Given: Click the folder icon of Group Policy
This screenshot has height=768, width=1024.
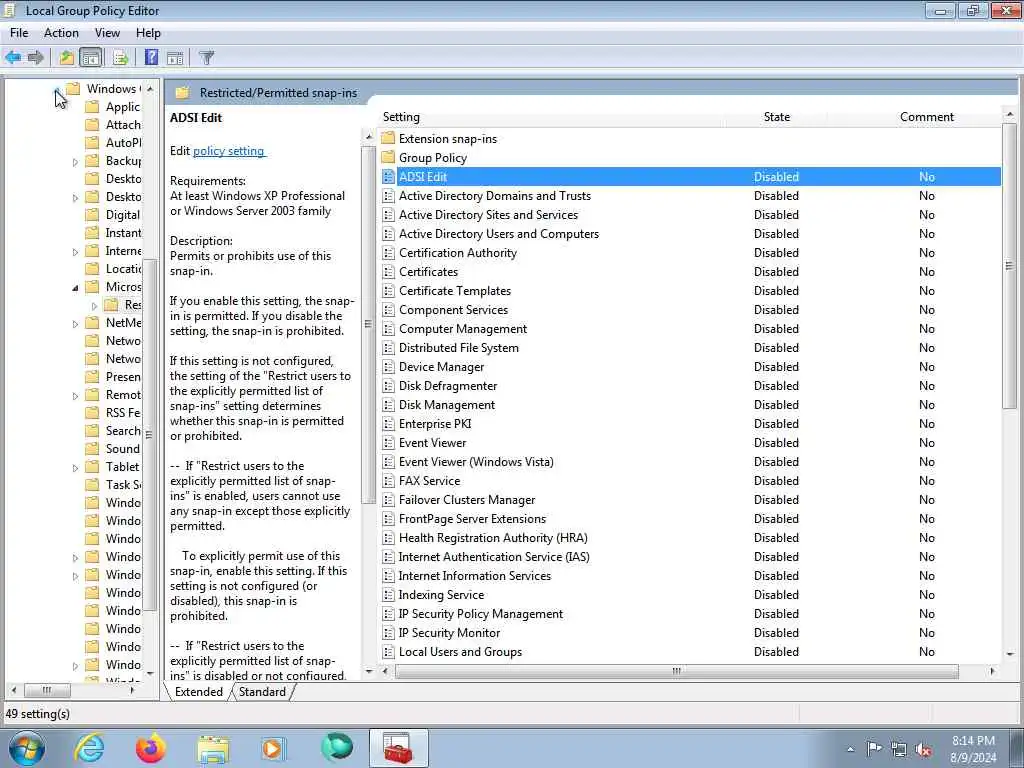Looking at the screenshot, I should [389, 157].
